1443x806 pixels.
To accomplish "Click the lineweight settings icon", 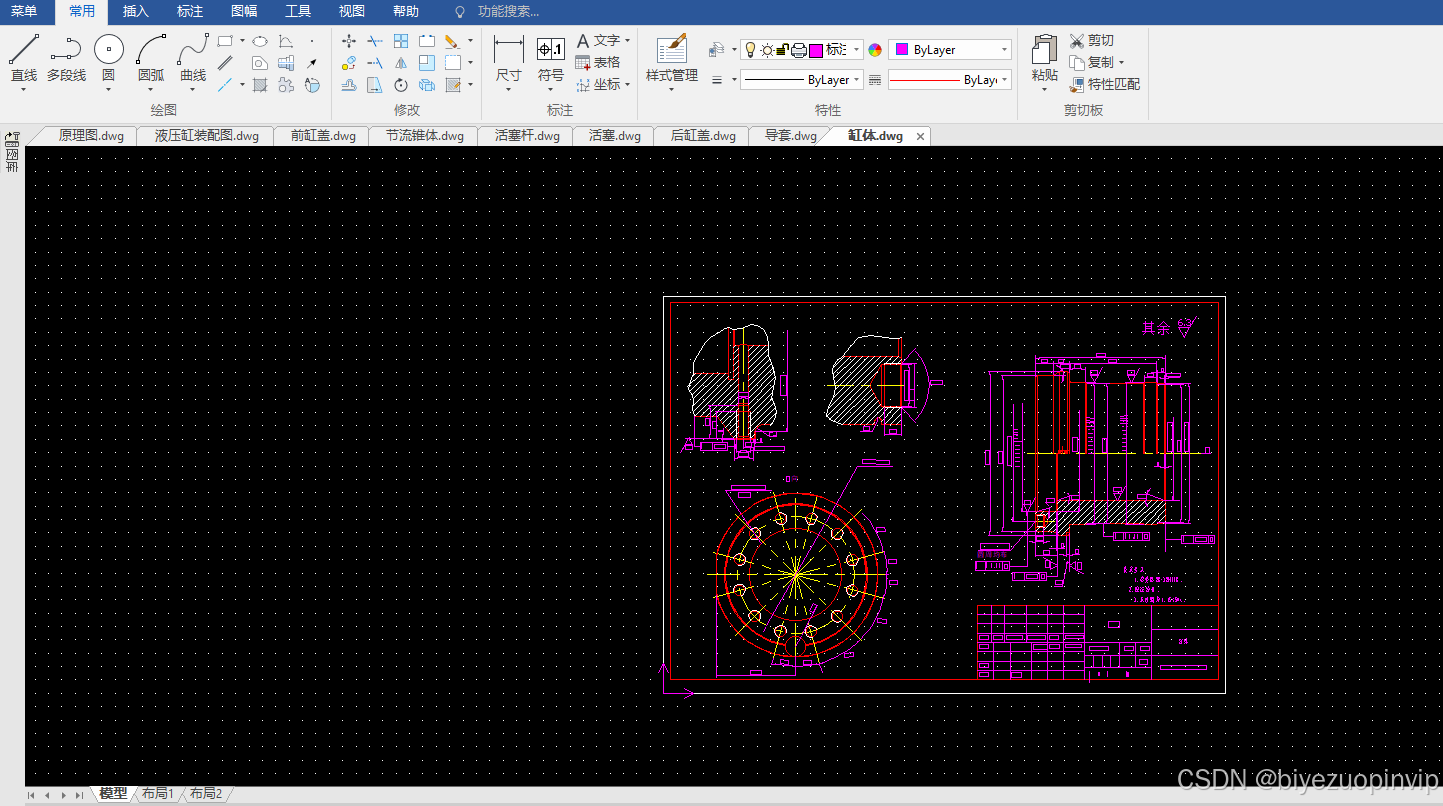I will tap(717, 79).
